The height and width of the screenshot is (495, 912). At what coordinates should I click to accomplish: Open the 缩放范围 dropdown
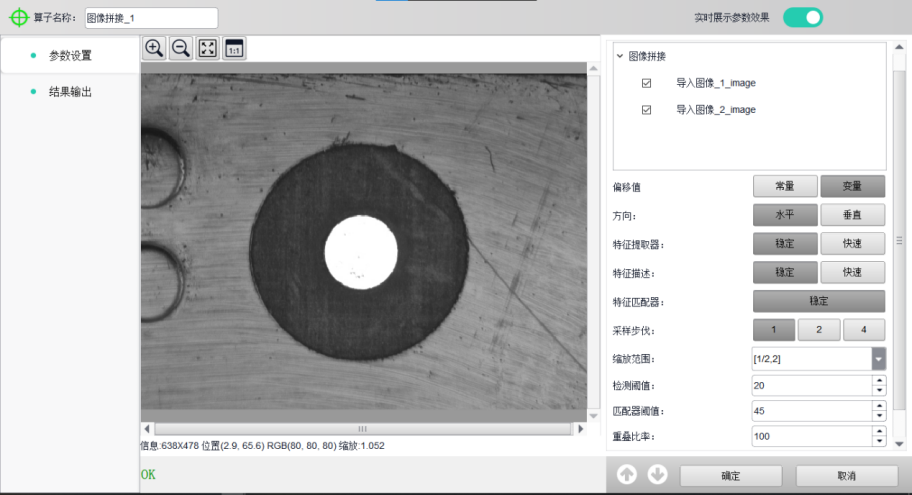pos(878,358)
